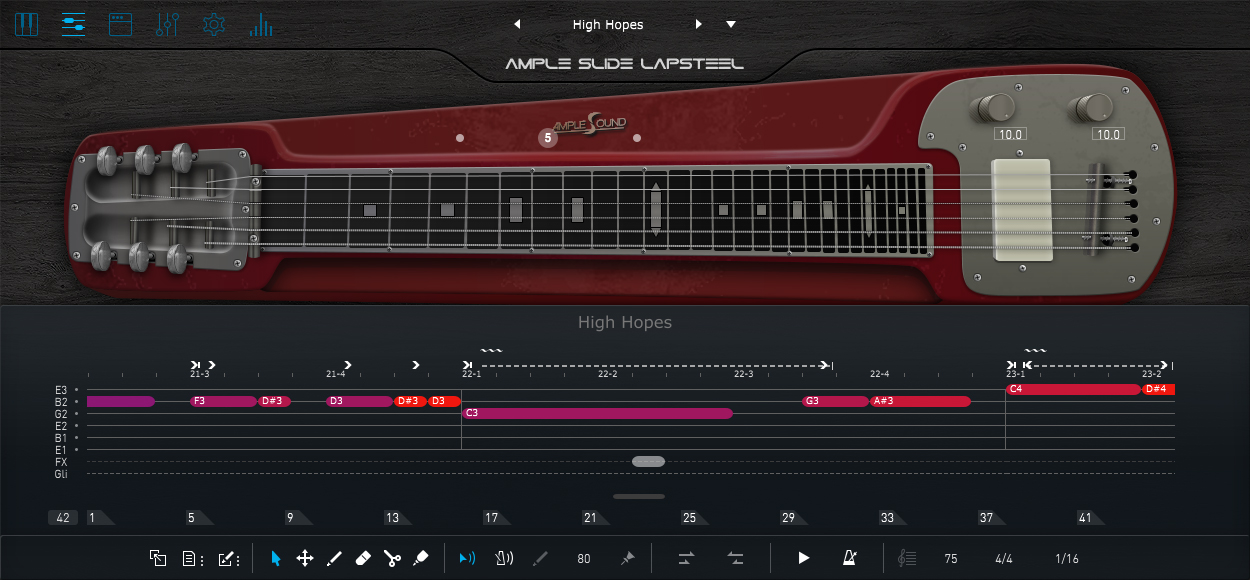This screenshot has width=1250, height=580.
Task: Open the 1/16 grid quantize selector
Action: [1067, 559]
